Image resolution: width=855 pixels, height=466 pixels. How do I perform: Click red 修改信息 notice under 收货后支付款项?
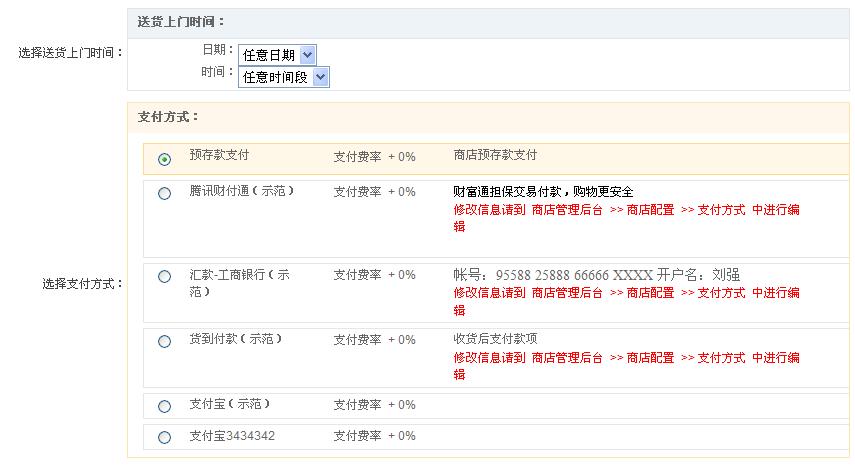pos(626,358)
